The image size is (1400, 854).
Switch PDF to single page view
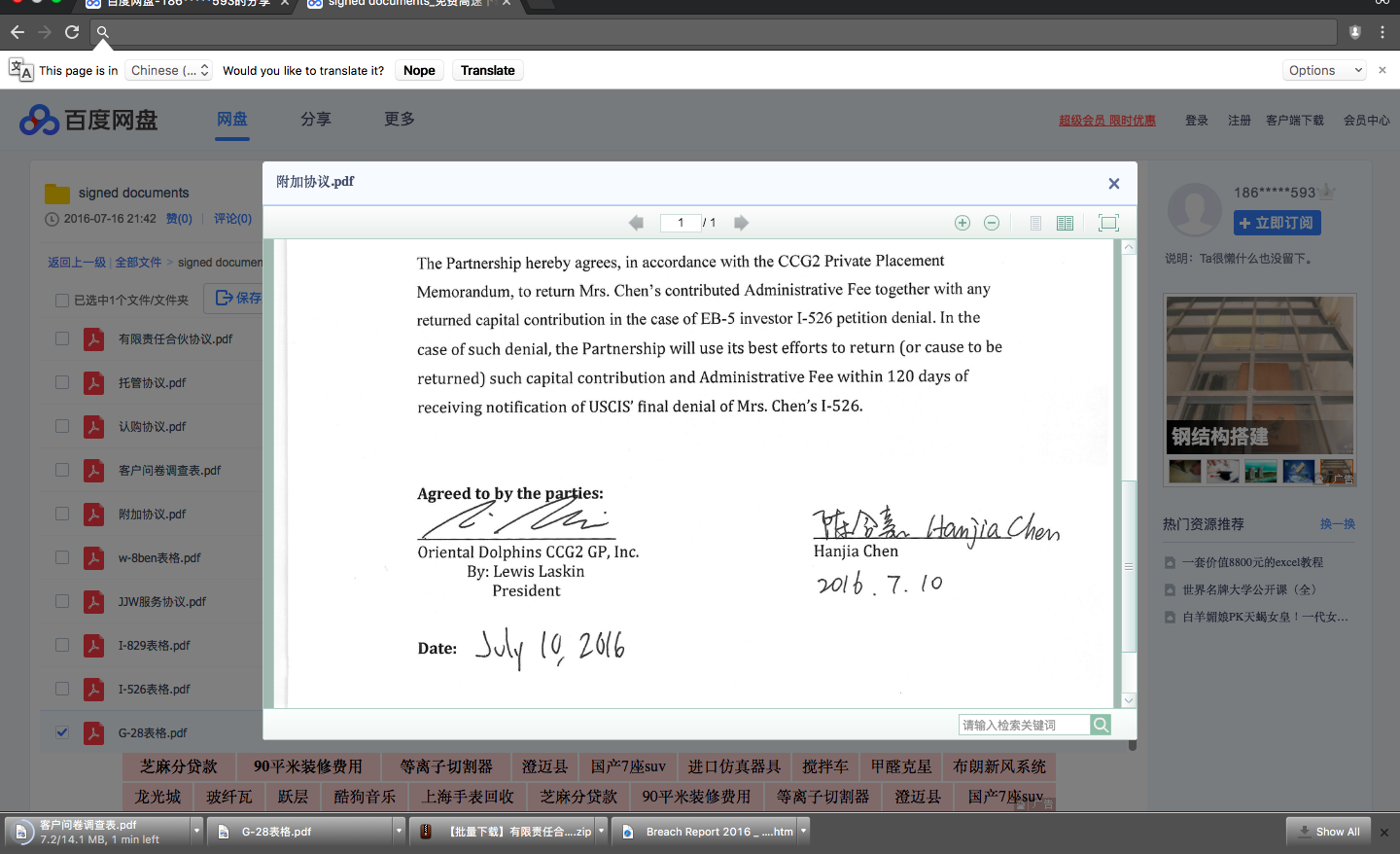tap(1035, 223)
